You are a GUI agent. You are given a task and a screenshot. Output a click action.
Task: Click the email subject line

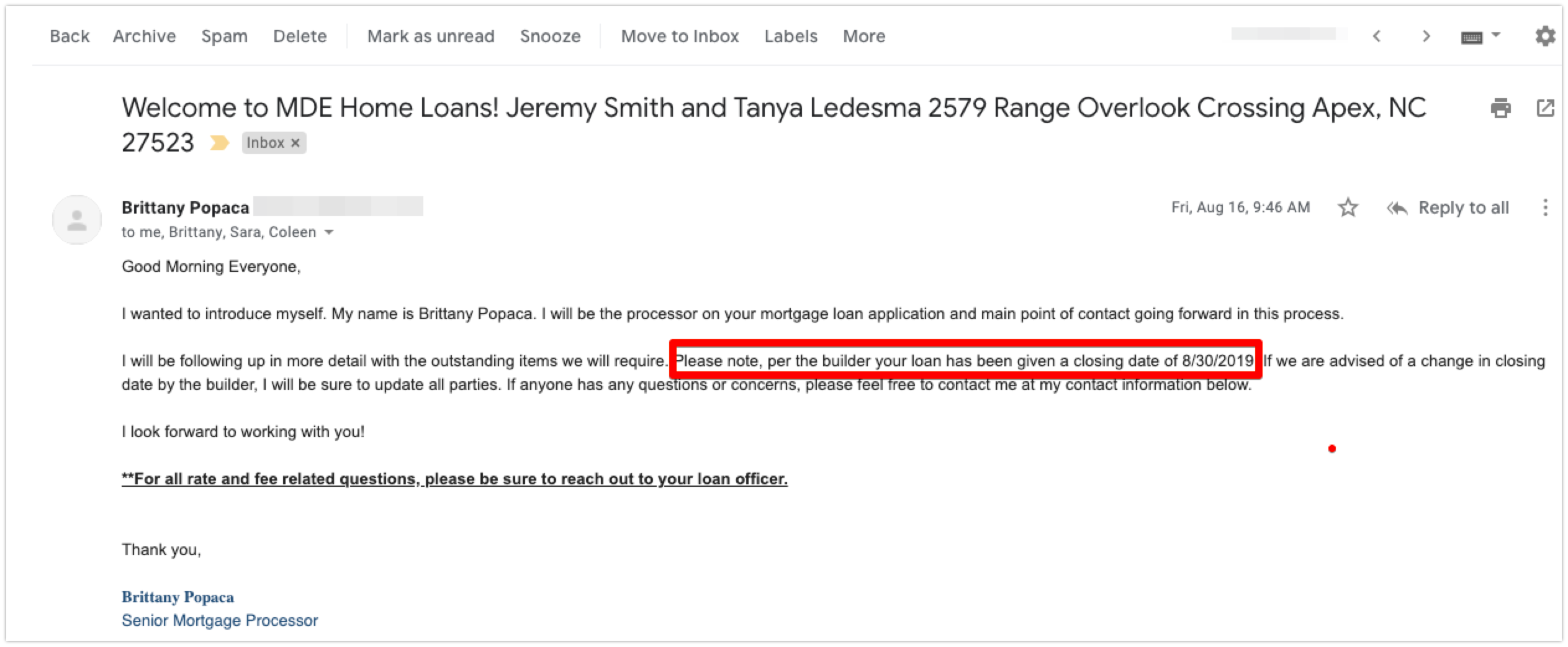click(773, 125)
